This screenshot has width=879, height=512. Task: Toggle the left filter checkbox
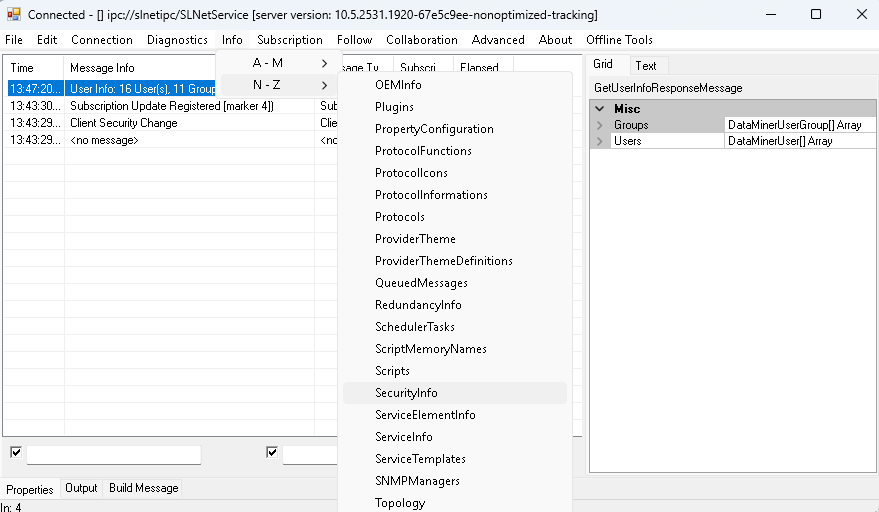click(x=16, y=452)
